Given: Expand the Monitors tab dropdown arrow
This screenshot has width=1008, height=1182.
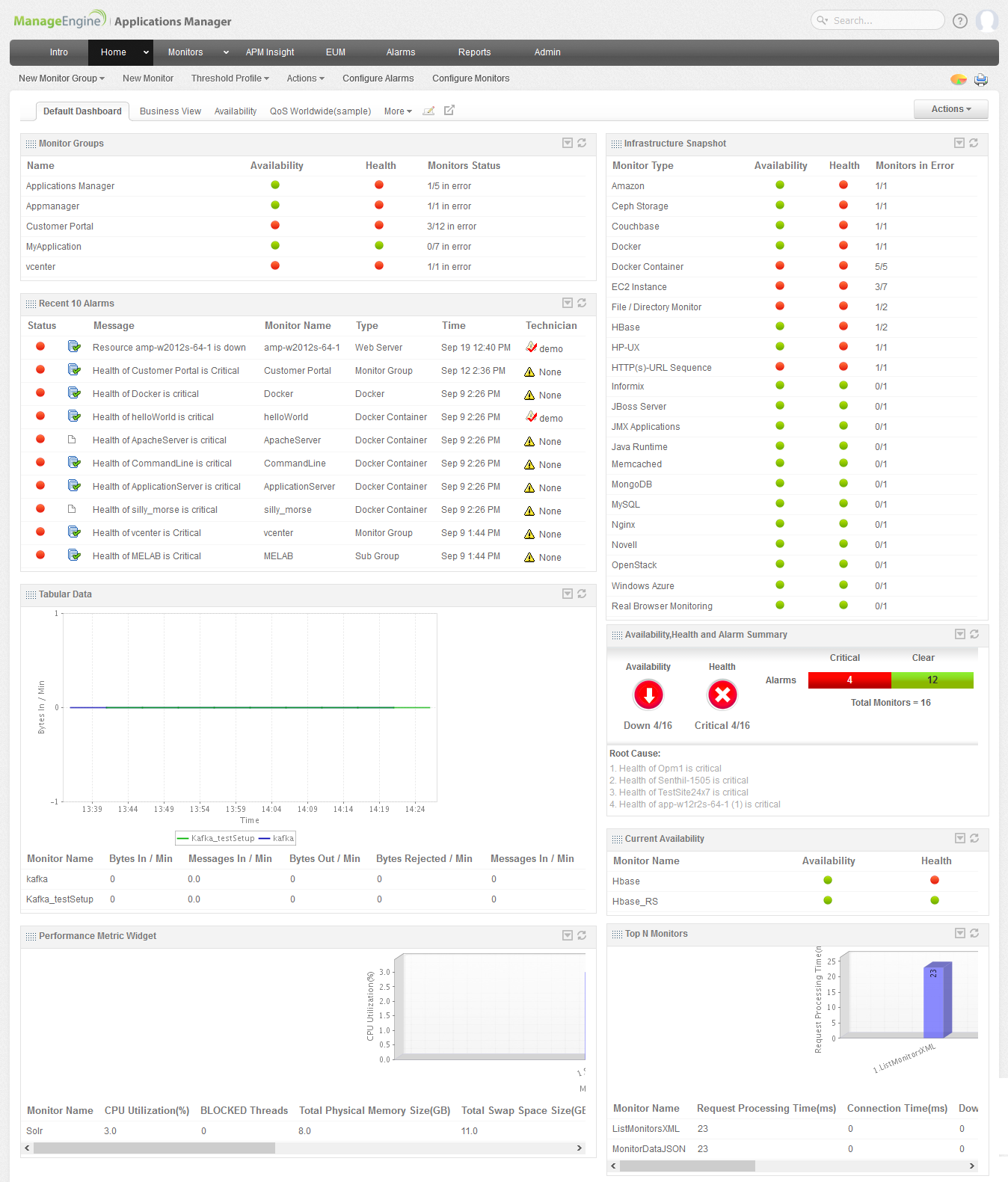Looking at the screenshot, I should pos(226,52).
